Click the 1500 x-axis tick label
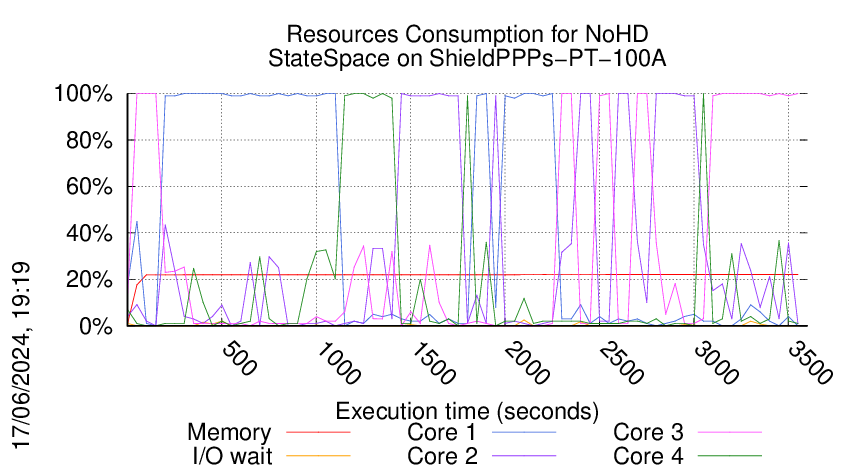The width and height of the screenshot is (850, 475). coord(433,363)
